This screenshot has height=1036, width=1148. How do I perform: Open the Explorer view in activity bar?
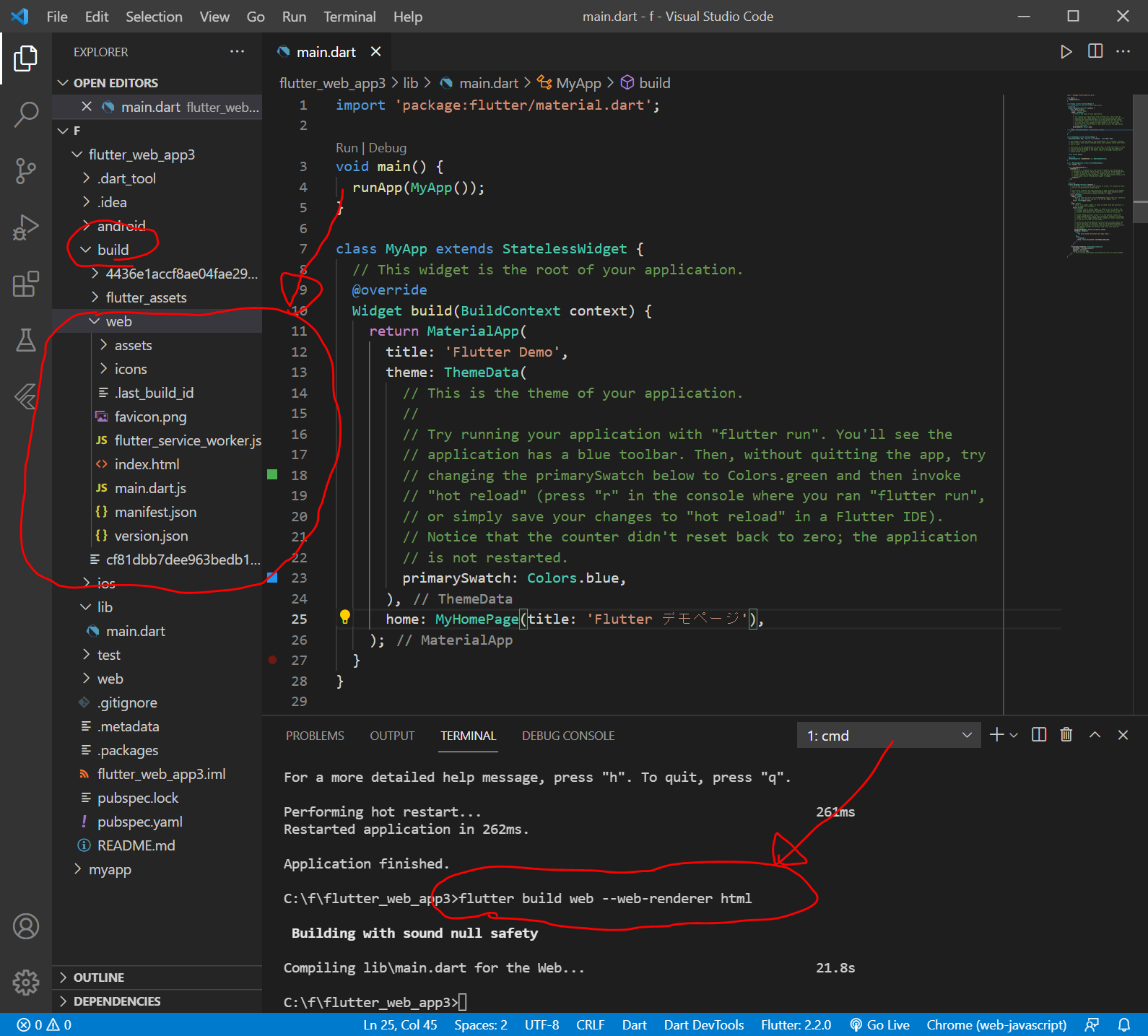pyautogui.click(x=26, y=58)
